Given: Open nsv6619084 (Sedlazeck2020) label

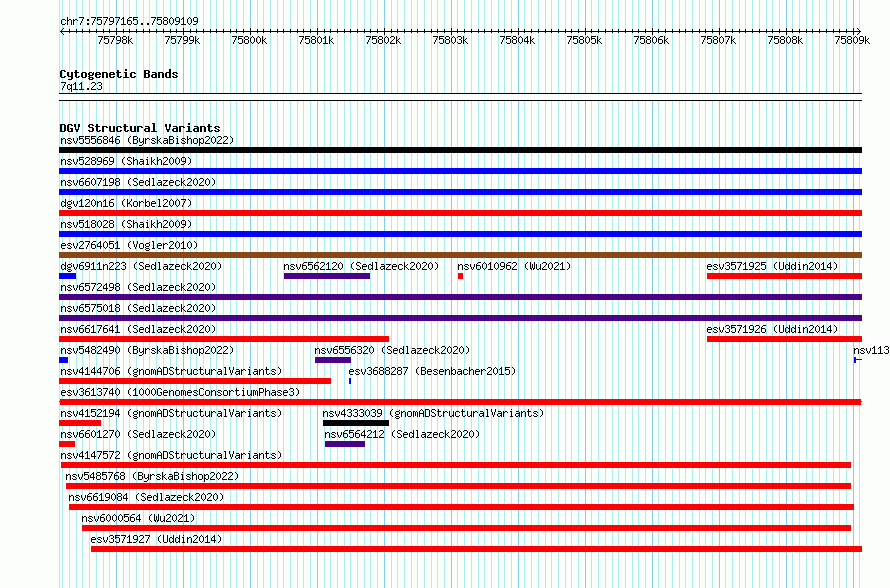Looking at the screenshot, I should 146,497.
